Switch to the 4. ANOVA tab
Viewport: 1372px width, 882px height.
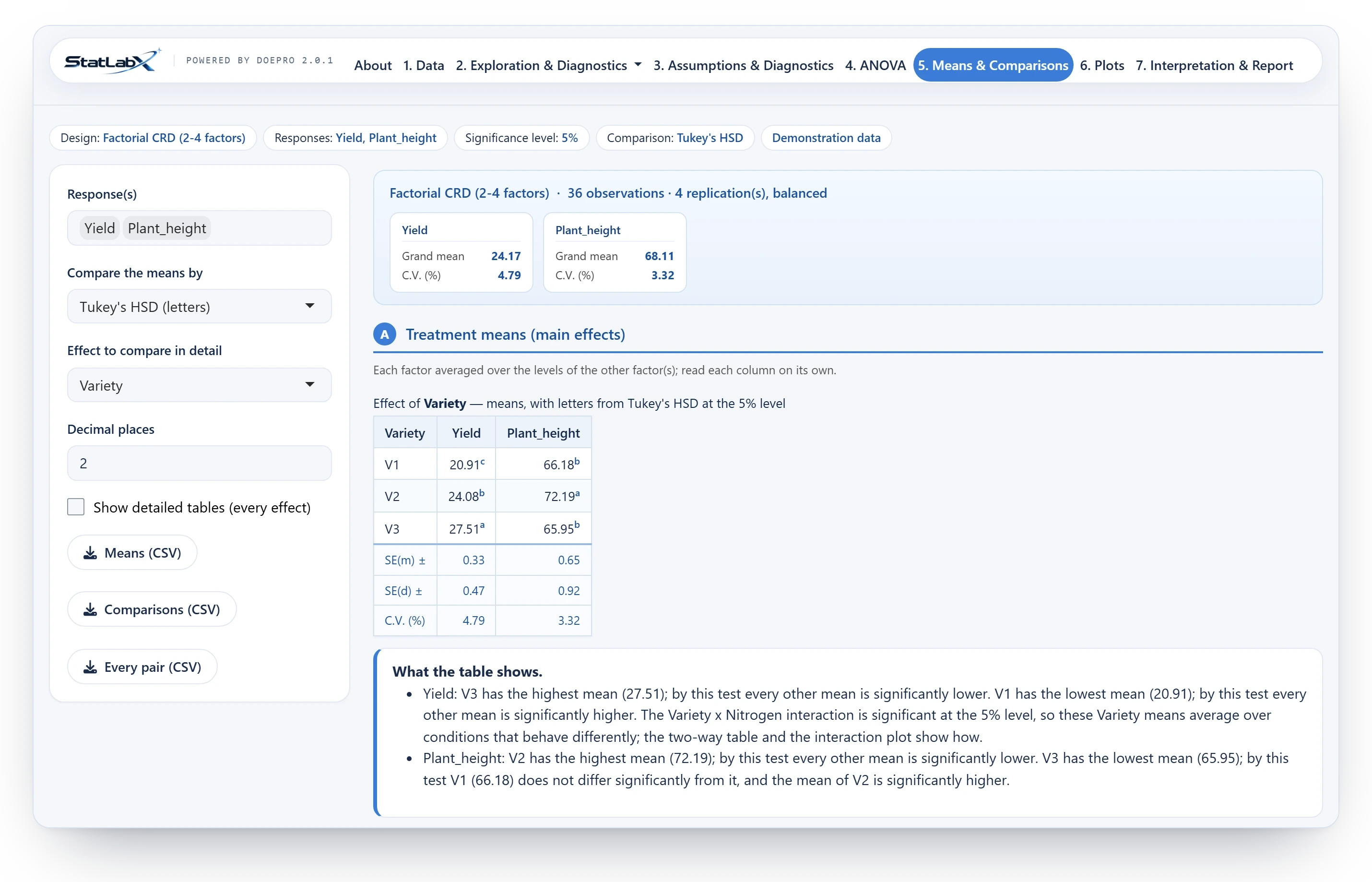coord(875,65)
